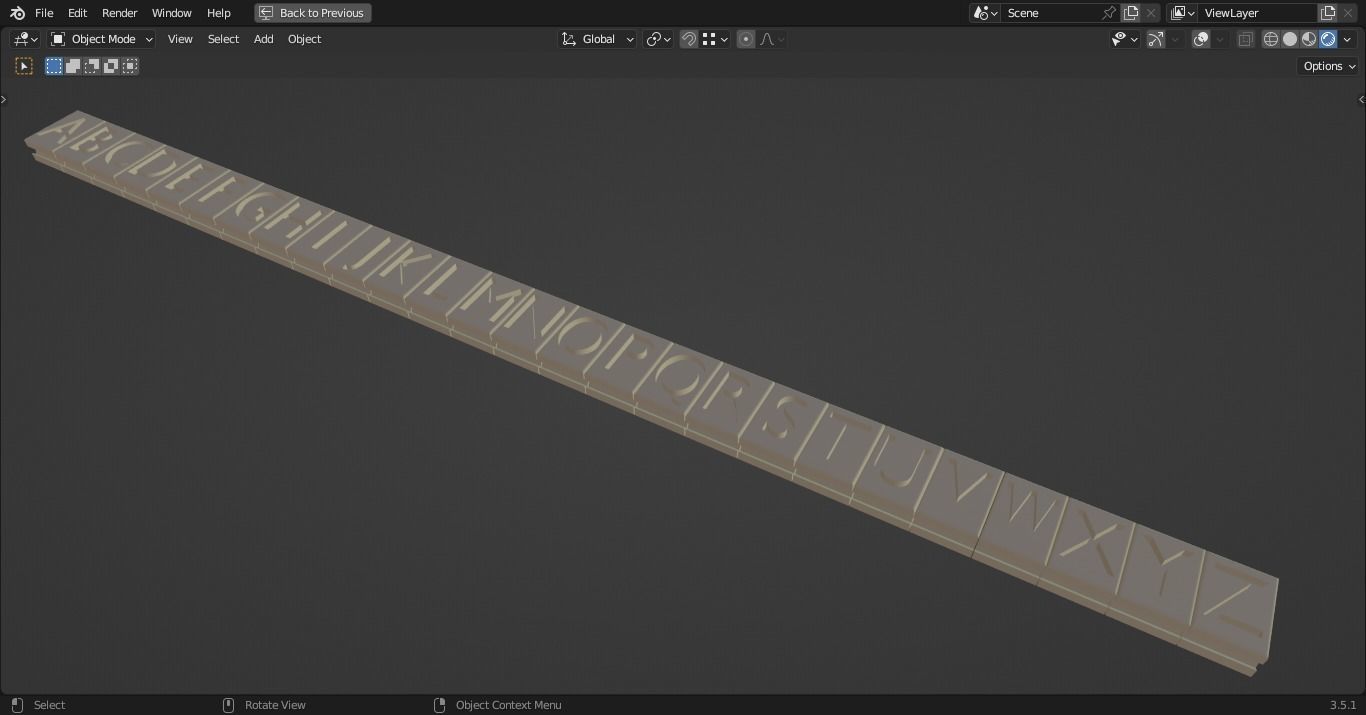Choose the Subtract selection mode icon
This screenshot has width=1366, height=715.
click(x=92, y=66)
